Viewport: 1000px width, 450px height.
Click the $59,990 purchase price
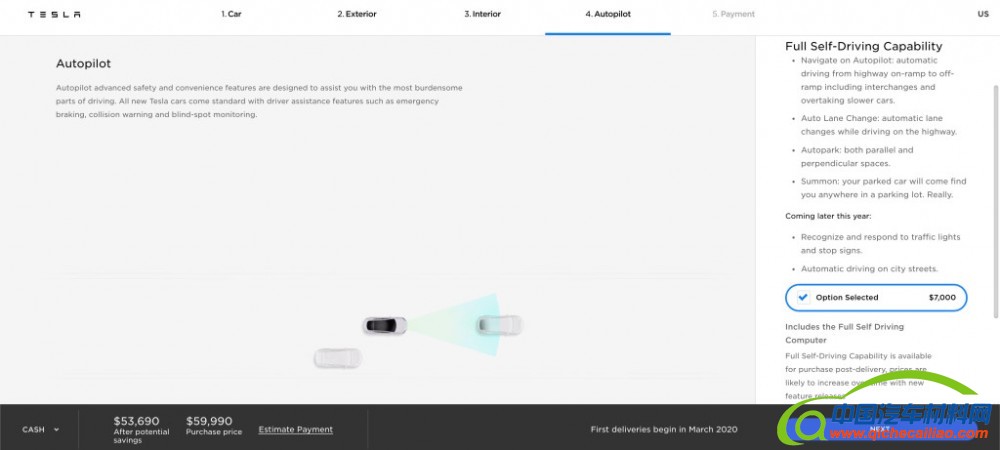pyautogui.click(x=209, y=421)
